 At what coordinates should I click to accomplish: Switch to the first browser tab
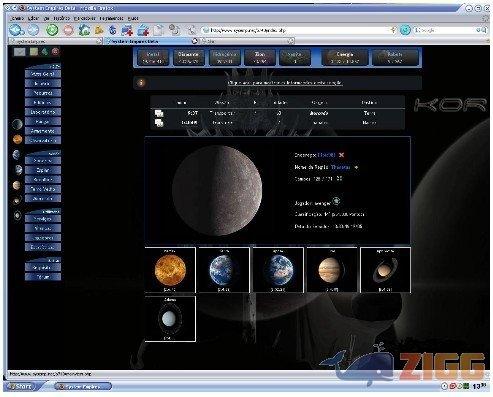[55, 41]
